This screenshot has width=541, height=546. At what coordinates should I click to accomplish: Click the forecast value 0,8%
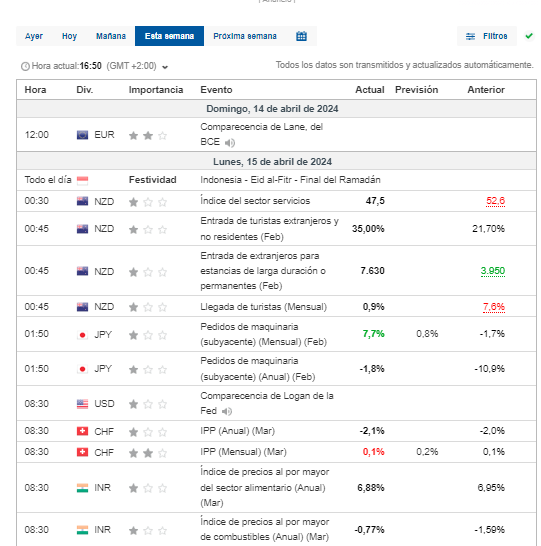427,334
